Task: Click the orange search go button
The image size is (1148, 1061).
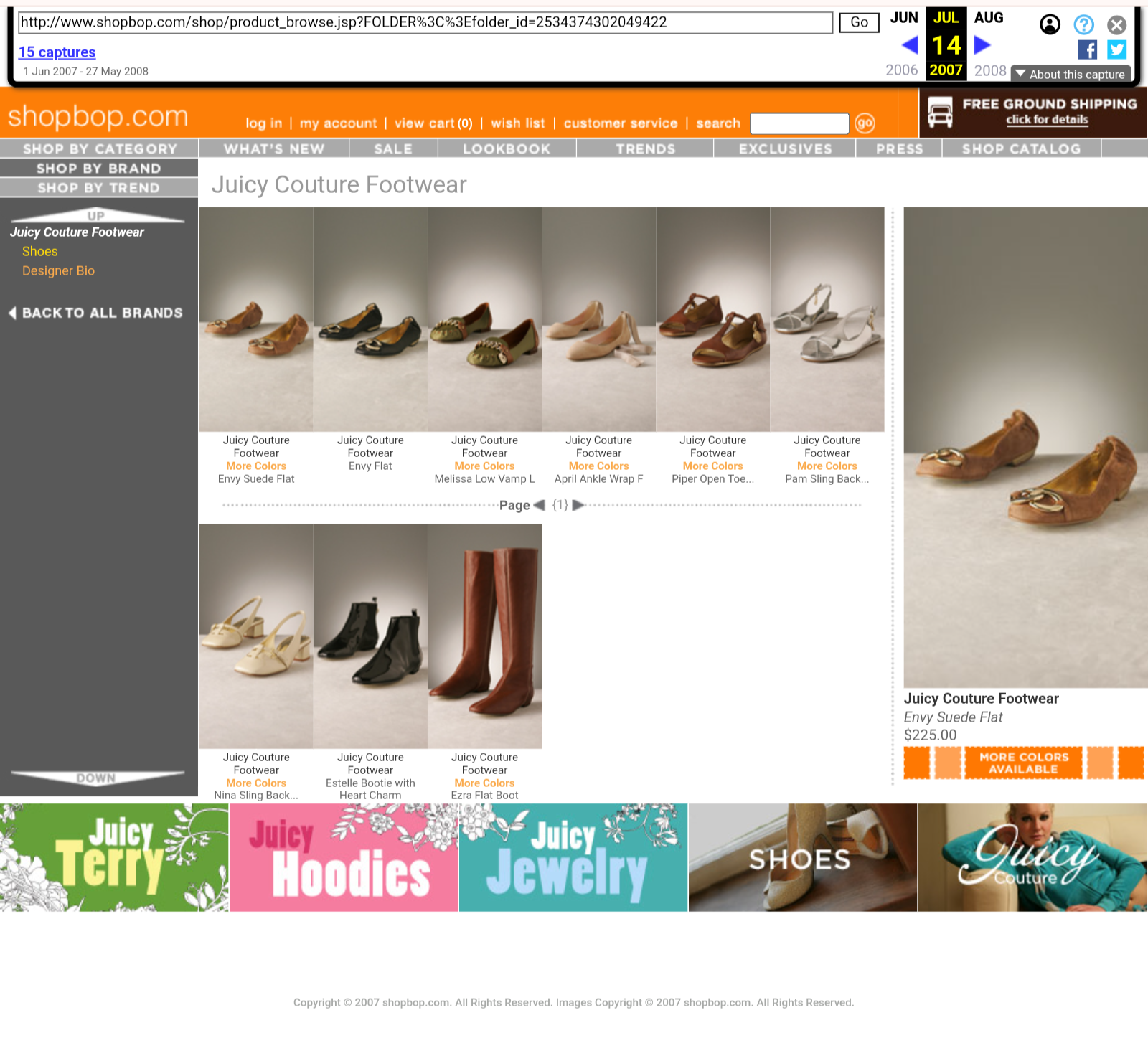Action: [865, 123]
